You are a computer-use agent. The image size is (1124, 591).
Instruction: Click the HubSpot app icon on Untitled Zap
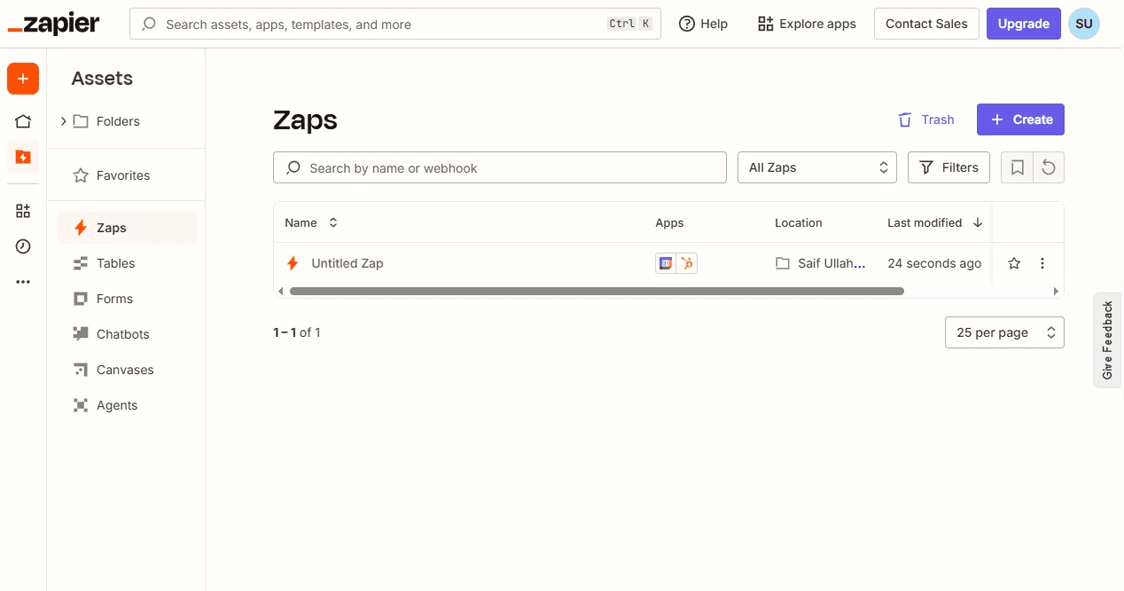pyautogui.click(x=686, y=263)
